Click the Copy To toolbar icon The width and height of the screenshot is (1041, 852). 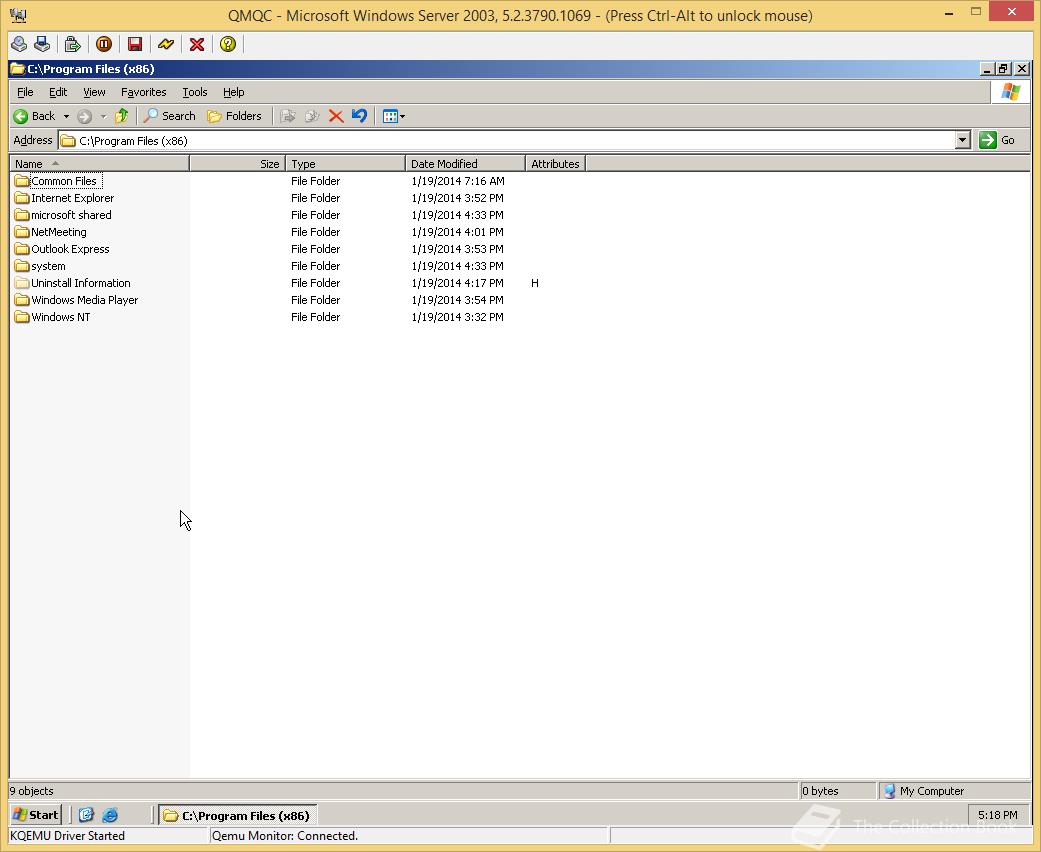(311, 116)
